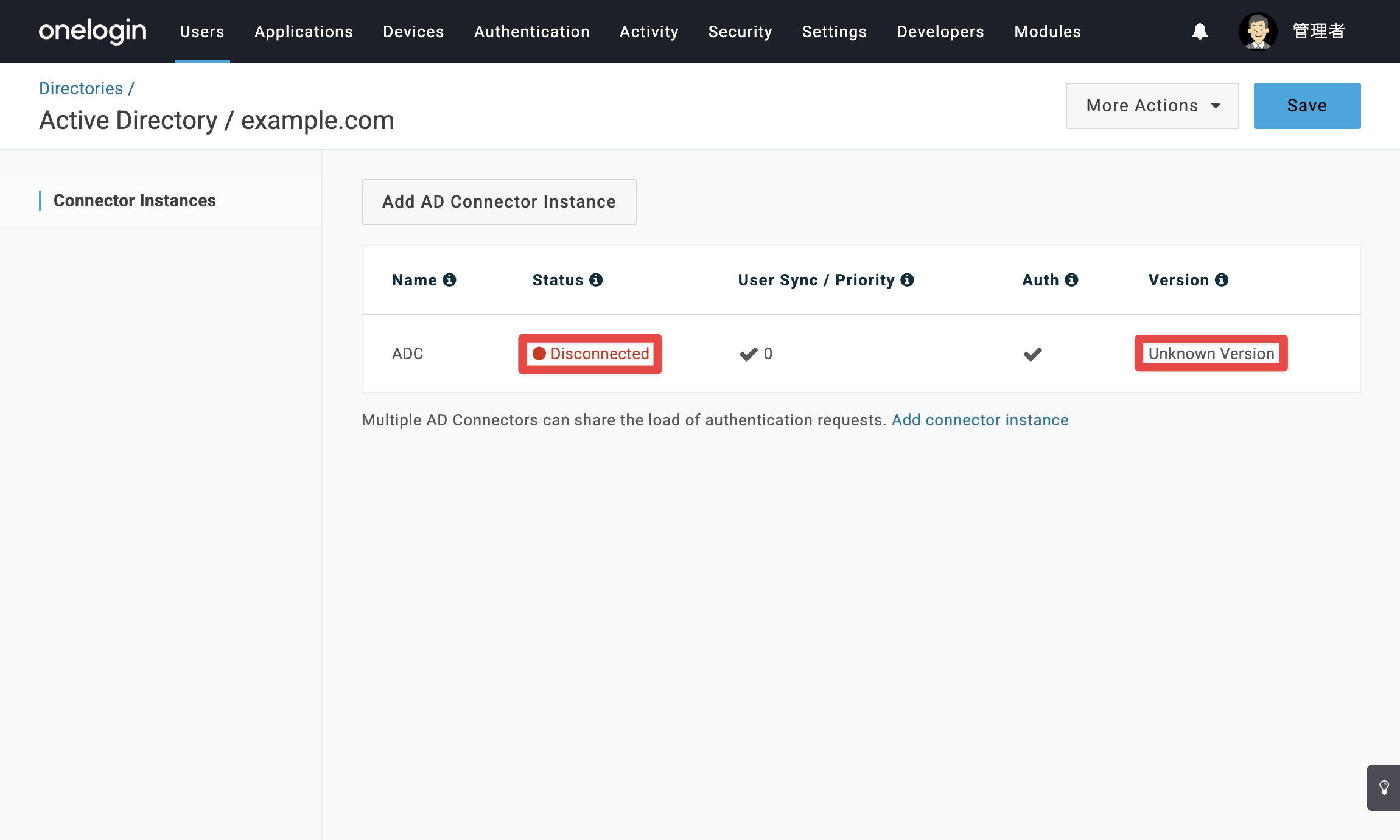1400x840 pixels.
Task: Click the OneLogin logo
Action: click(x=93, y=31)
